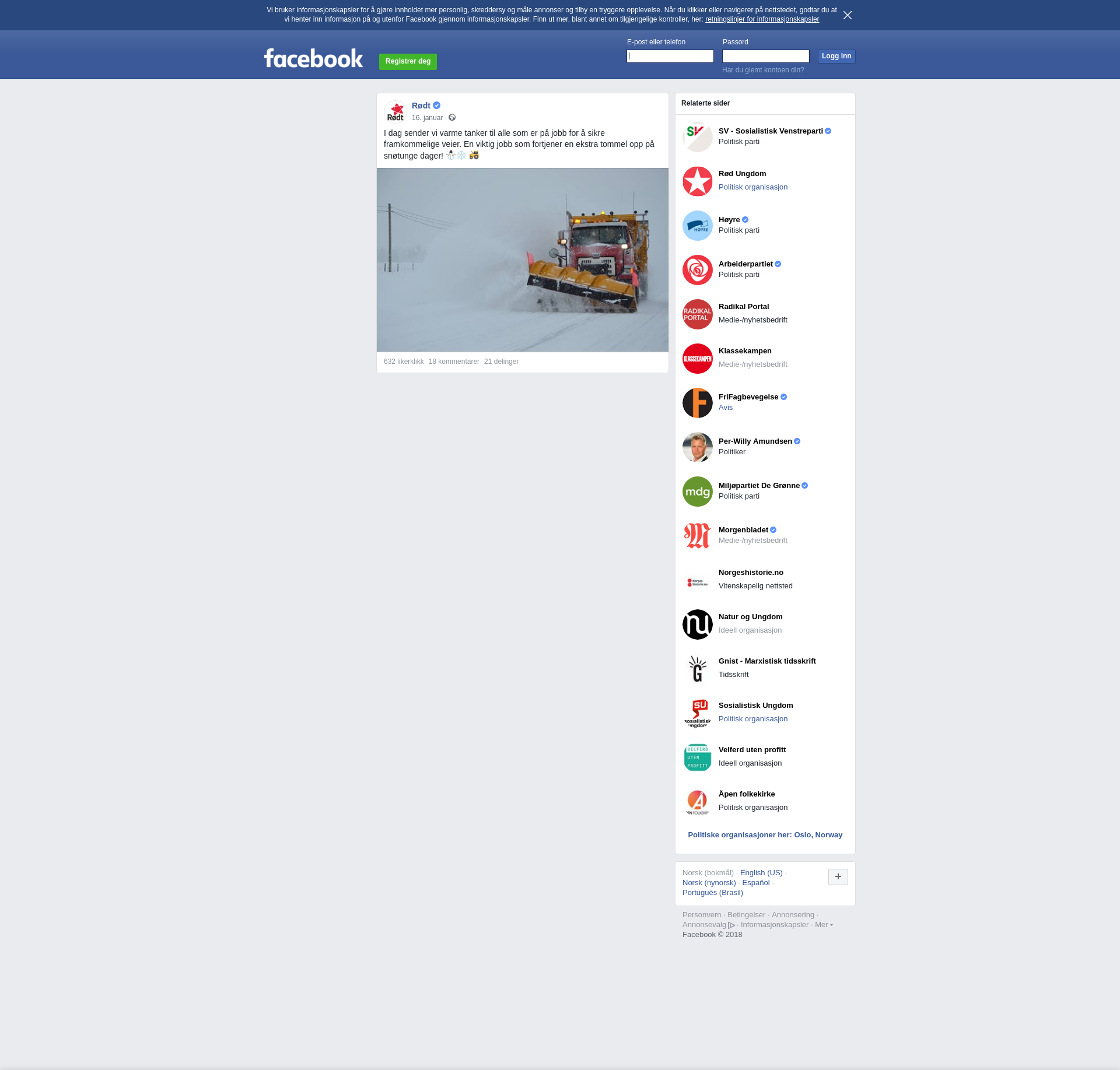
Task: Open the Morgenbladet M logo
Action: 698,536
